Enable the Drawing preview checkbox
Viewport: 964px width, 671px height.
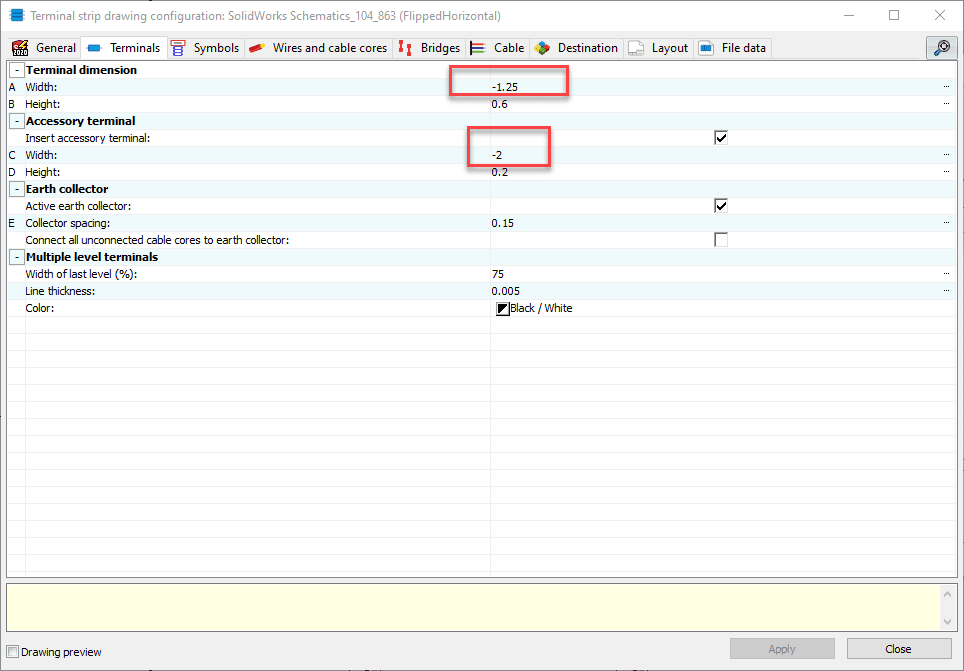(x=13, y=652)
